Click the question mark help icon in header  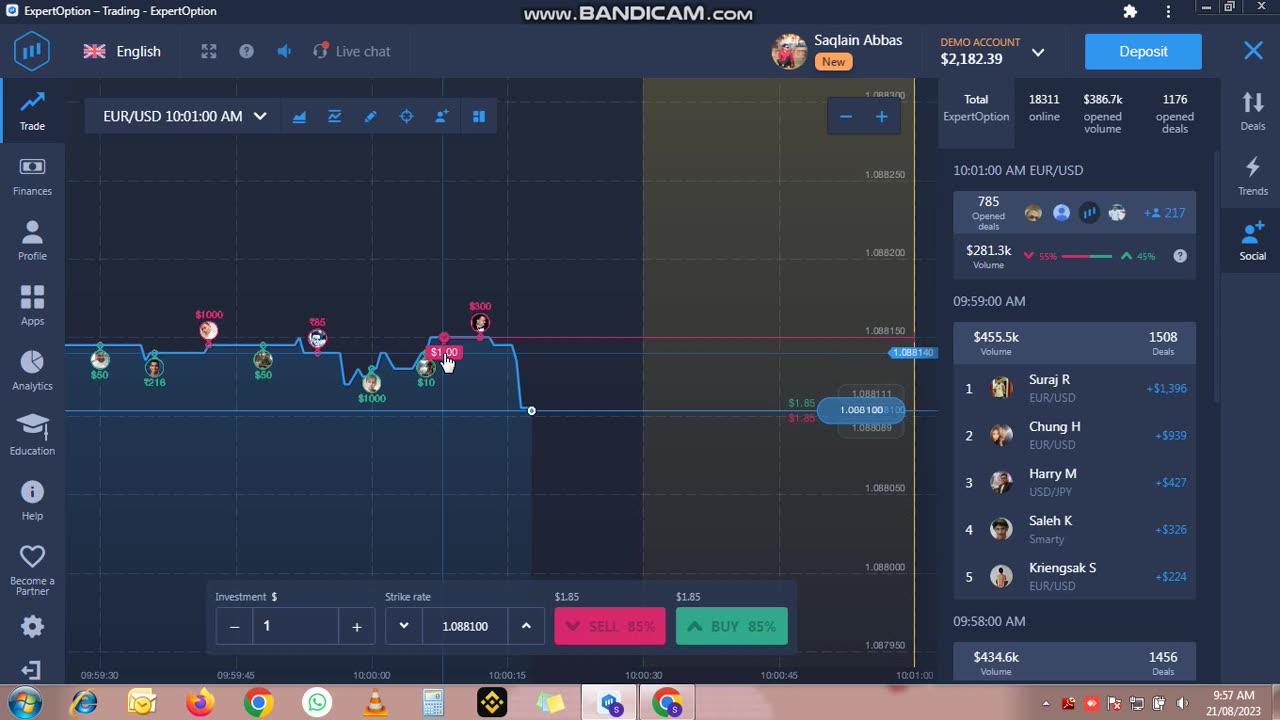click(246, 51)
